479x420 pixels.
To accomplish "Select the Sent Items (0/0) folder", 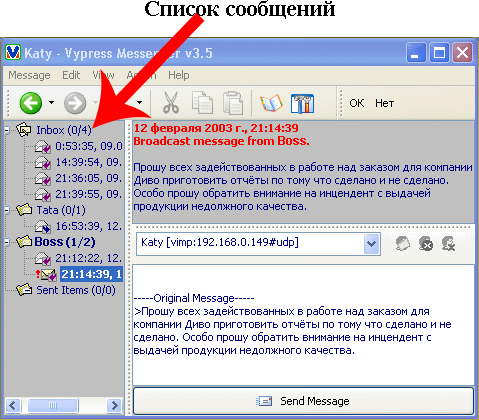I will point(76,290).
